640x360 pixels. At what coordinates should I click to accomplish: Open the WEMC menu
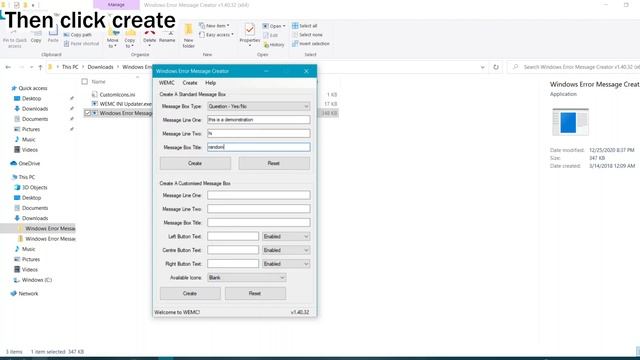[x=167, y=83]
